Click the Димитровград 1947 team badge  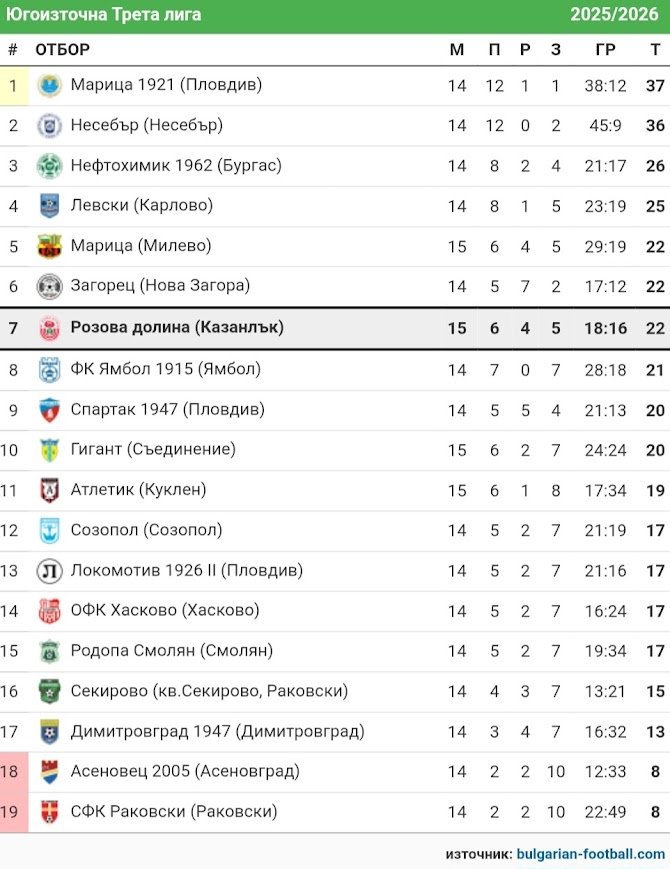coord(49,732)
